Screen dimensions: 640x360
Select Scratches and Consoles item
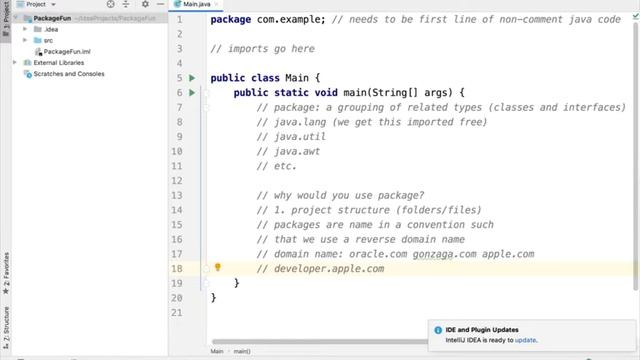point(69,74)
